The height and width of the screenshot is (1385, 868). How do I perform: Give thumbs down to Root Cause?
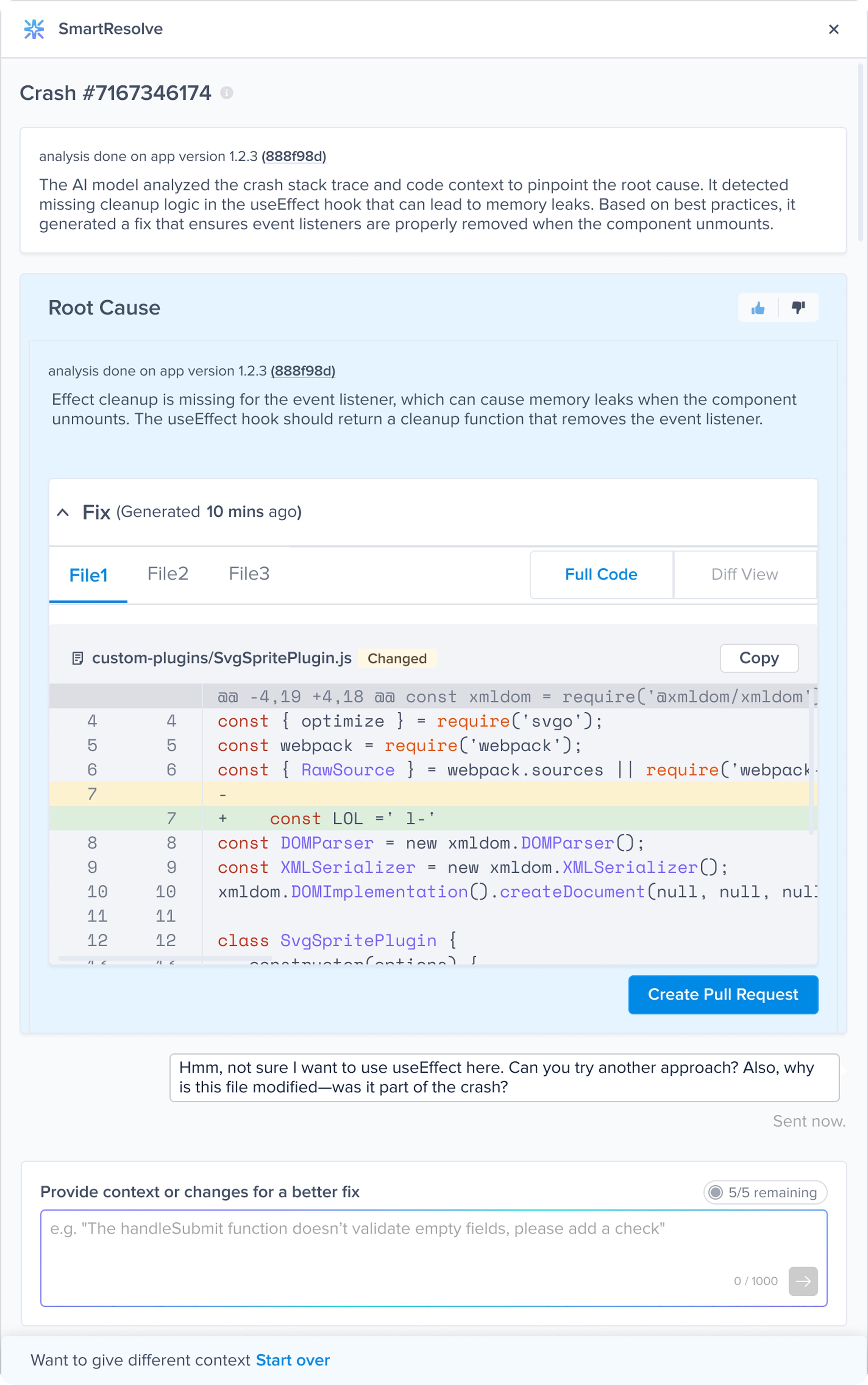(x=799, y=308)
